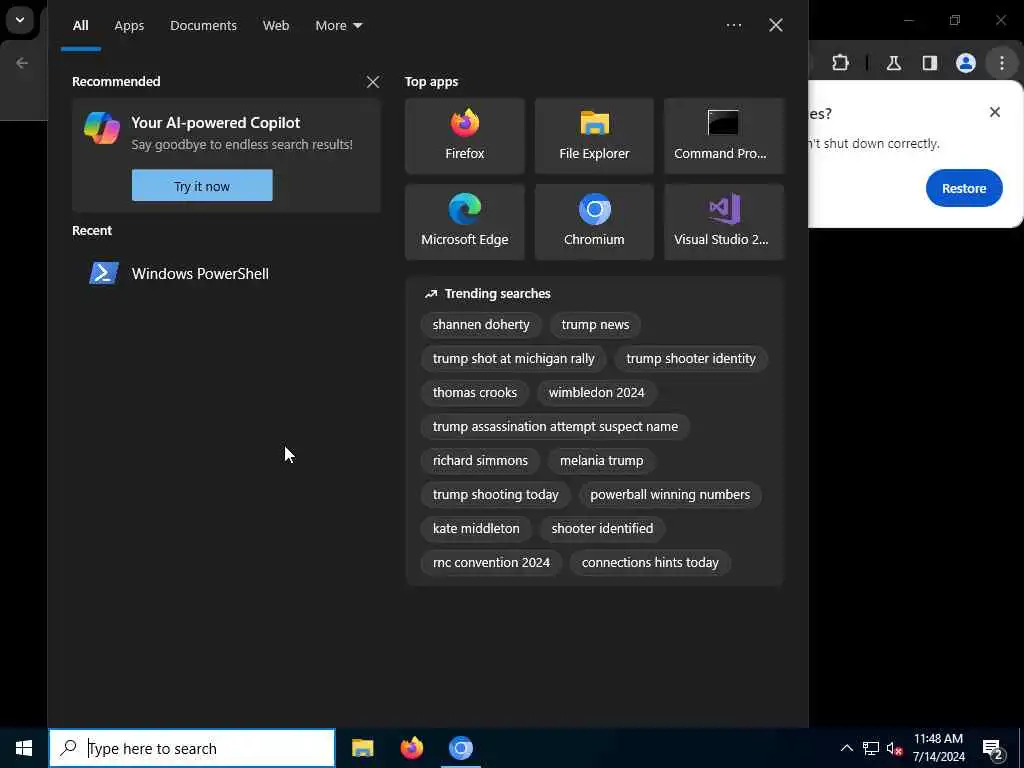Click the Windows Start button
Screen dimensions: 1024x768
[24, 748]
